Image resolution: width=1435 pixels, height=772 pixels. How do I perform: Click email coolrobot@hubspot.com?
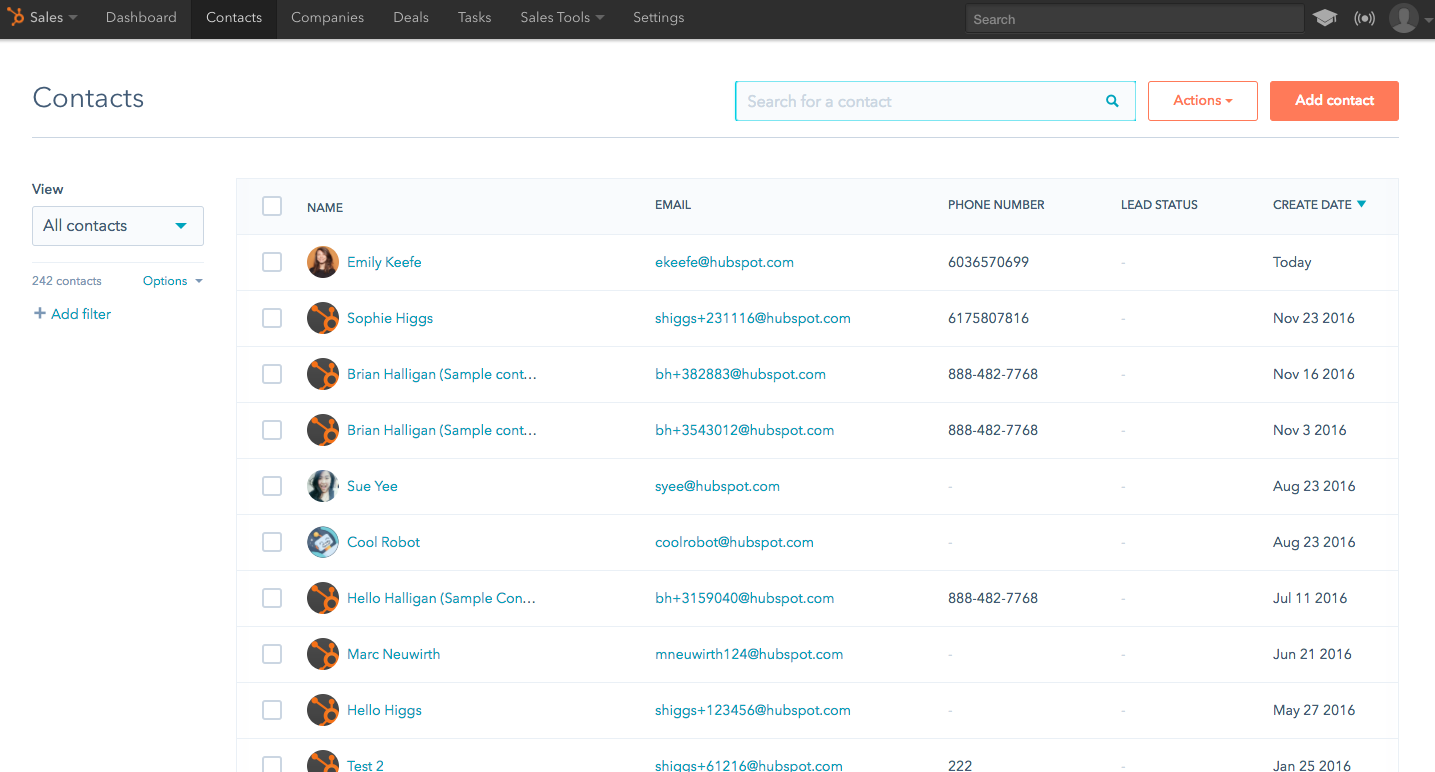(734, 542)
